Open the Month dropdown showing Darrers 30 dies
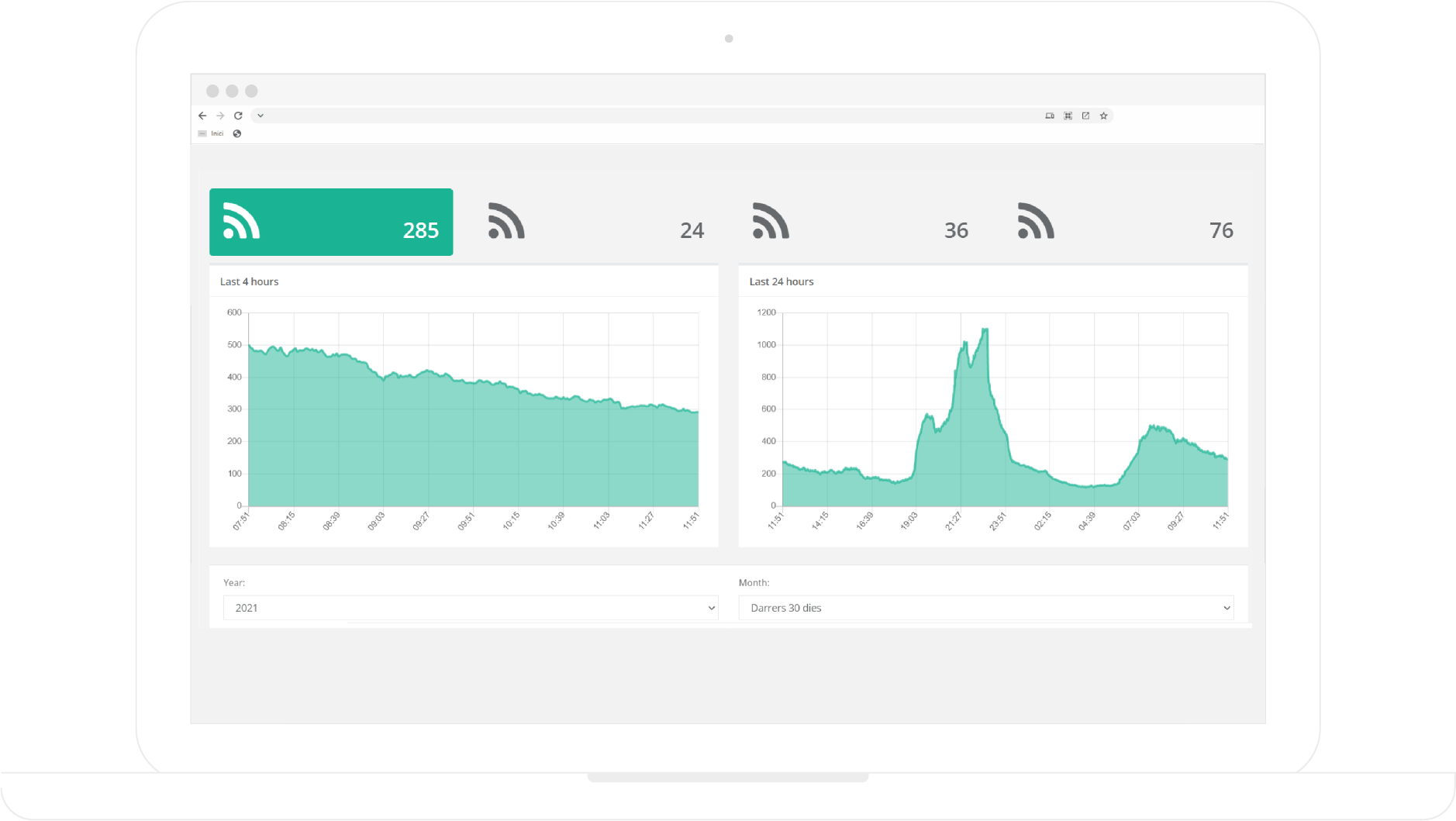 click(x=985, y=608)
